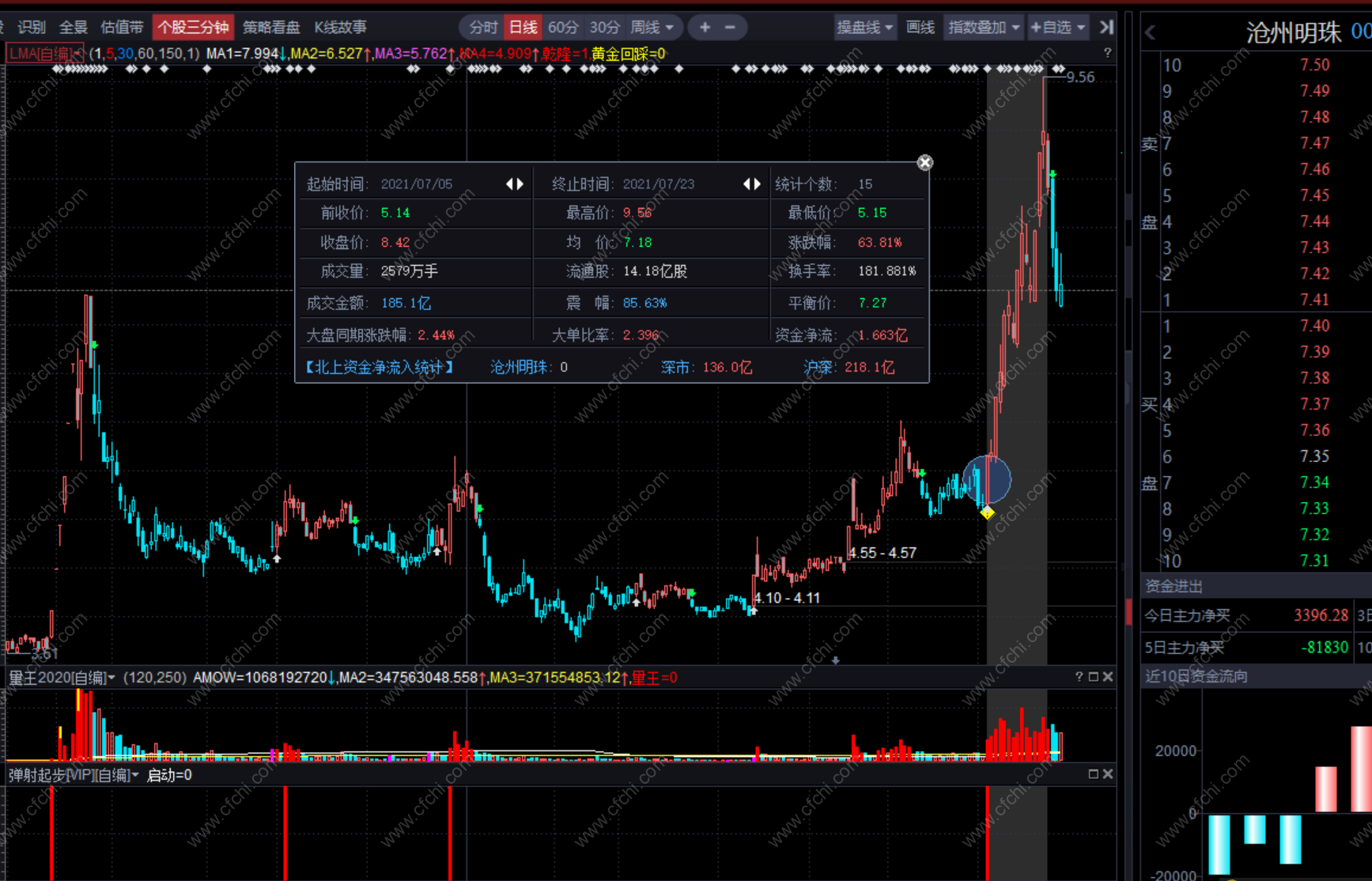Click the 9.56 high price label

(x=1080, y=77)
